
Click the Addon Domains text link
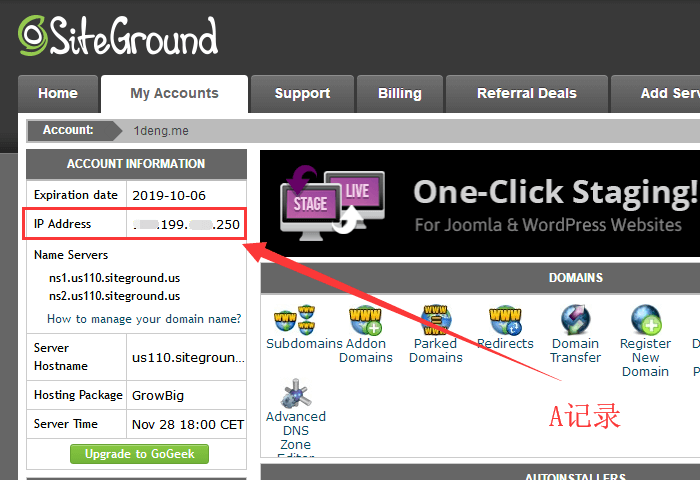coord(366,351)
